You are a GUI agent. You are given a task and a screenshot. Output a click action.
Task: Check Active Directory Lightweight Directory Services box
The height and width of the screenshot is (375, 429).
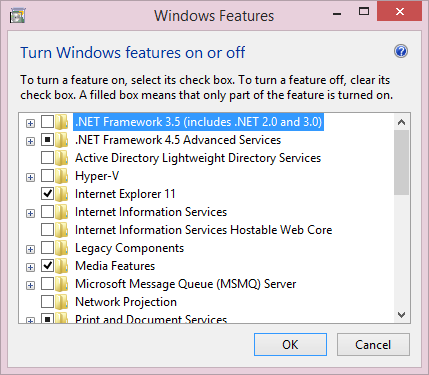coord(47,158)
